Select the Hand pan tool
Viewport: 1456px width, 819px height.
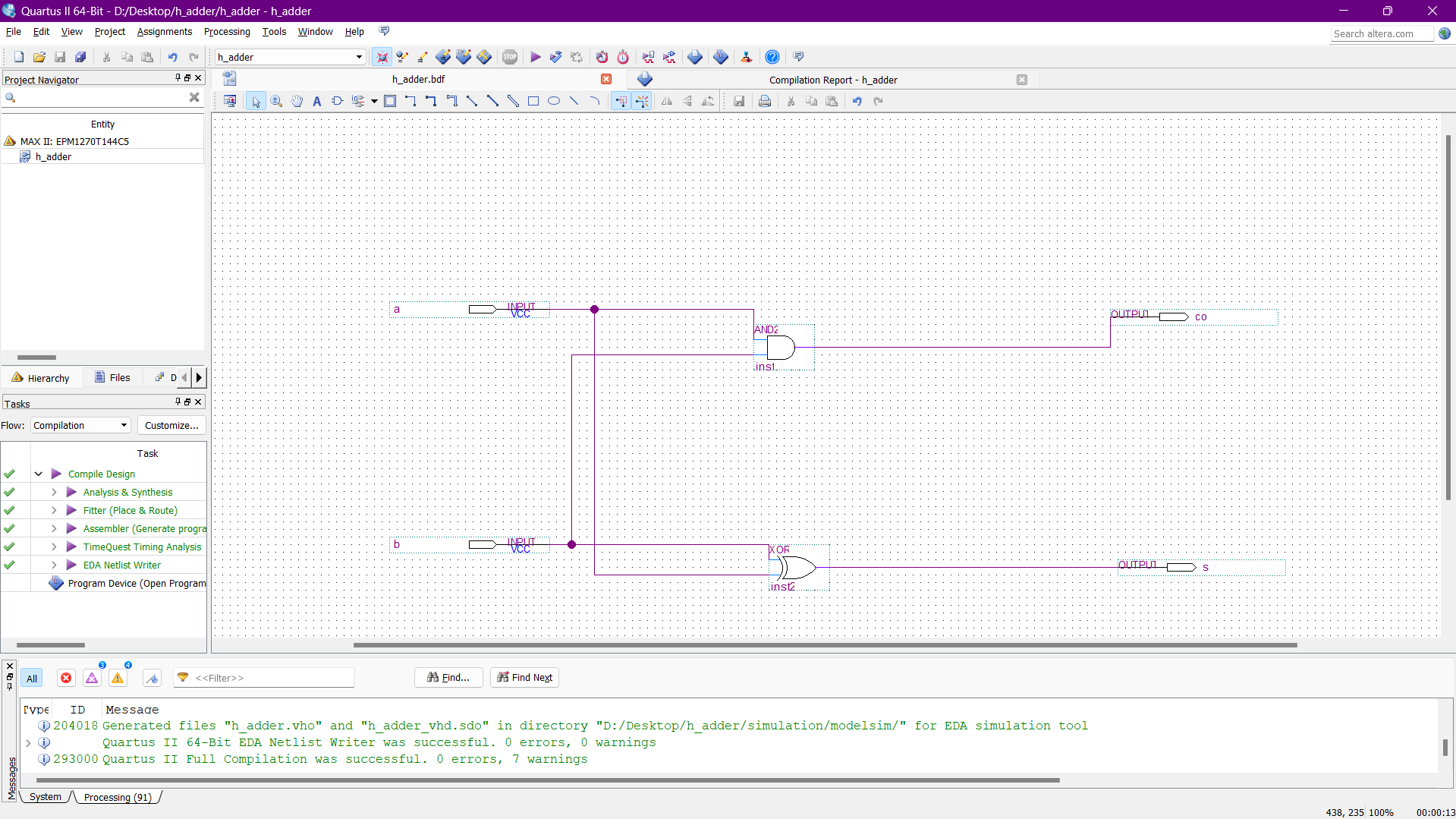[x=297, y=101]
